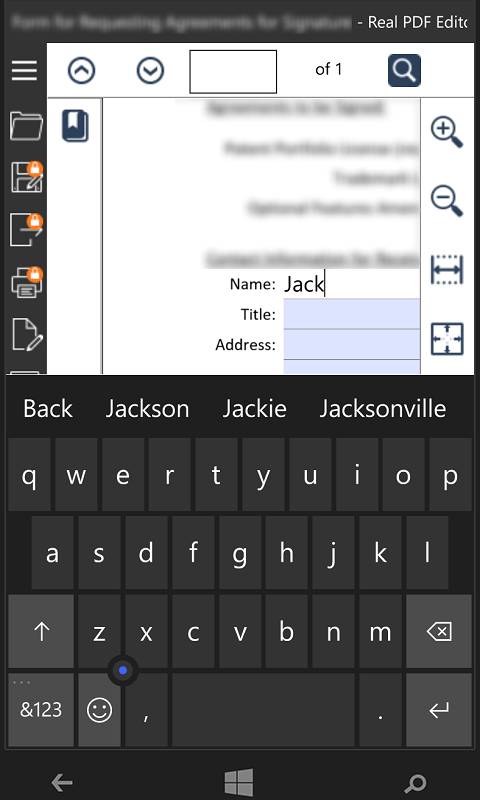Click the page number input box
The height and width of the screenshot is (800, 480).
233,71
